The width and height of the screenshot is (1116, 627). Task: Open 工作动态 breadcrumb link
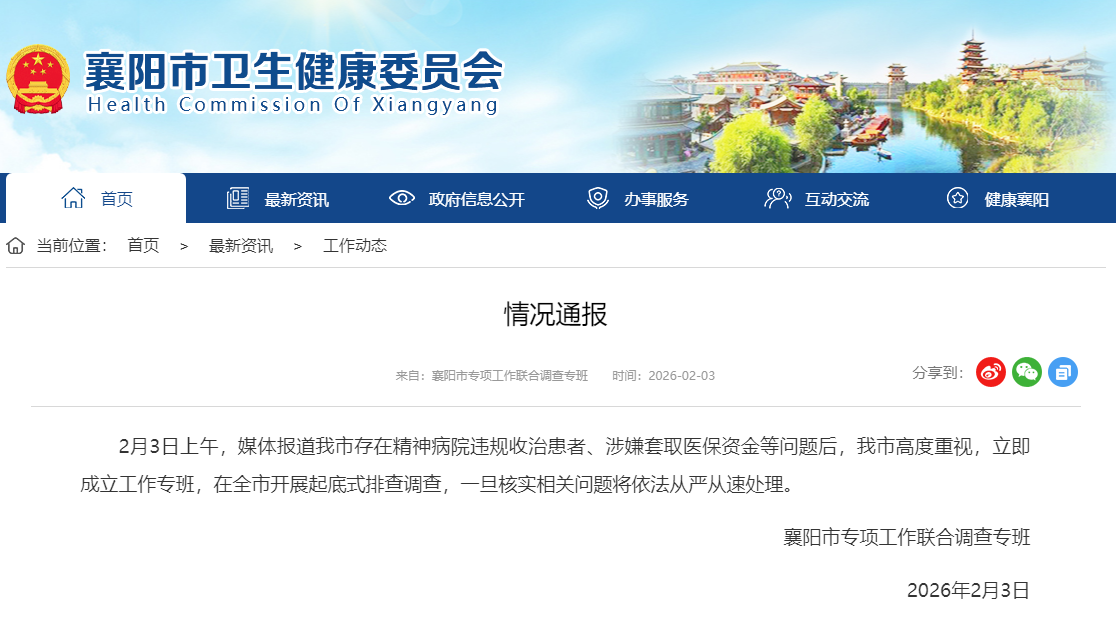pos(355,246)
